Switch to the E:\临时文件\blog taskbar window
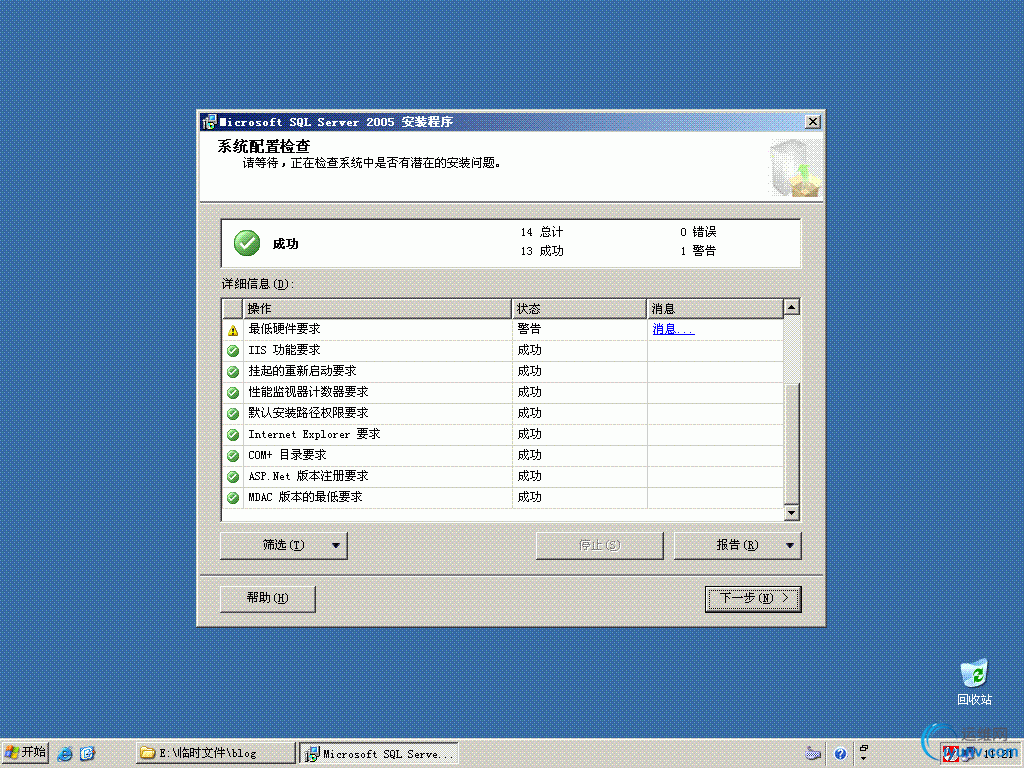1024x768 pixels. tap(216, 752)
